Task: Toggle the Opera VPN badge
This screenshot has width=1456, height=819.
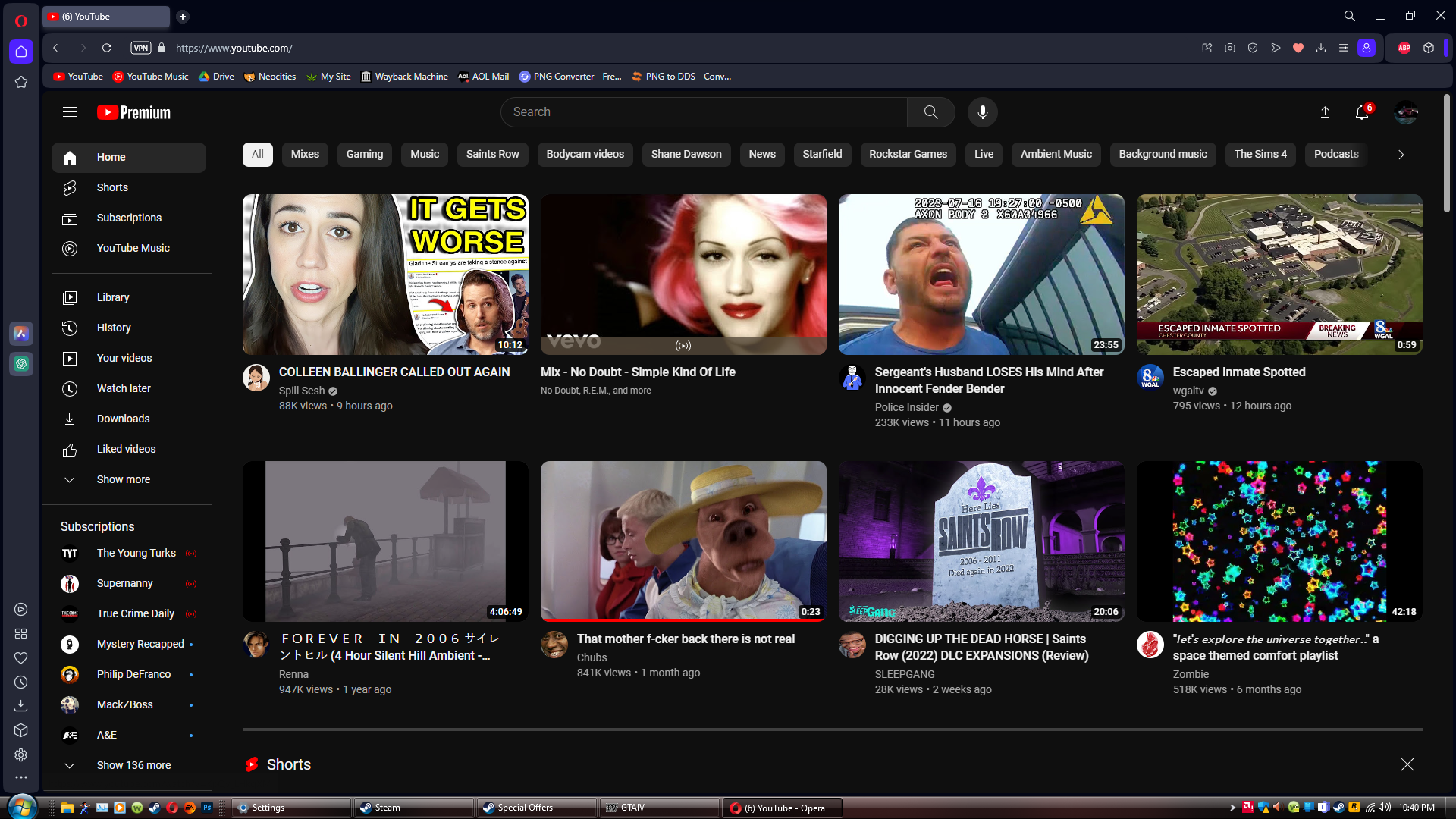Action: coord(141,48)
